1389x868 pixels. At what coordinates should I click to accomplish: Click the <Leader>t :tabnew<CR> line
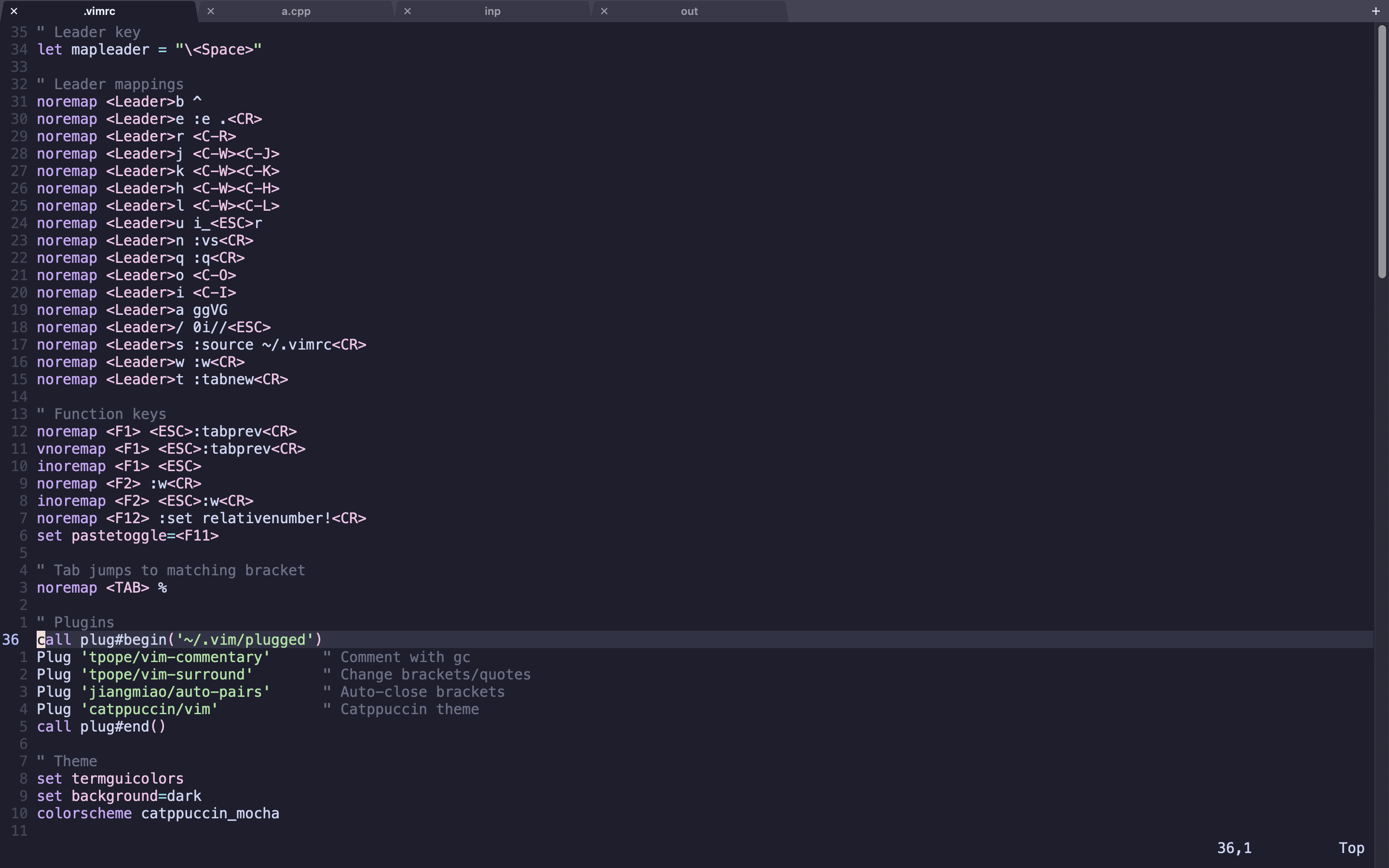pyautogui.click(x=163, y=380)
